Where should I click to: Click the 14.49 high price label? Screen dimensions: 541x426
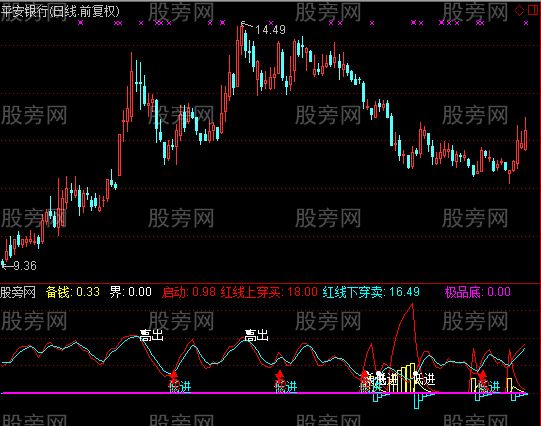tap(270, 30)
